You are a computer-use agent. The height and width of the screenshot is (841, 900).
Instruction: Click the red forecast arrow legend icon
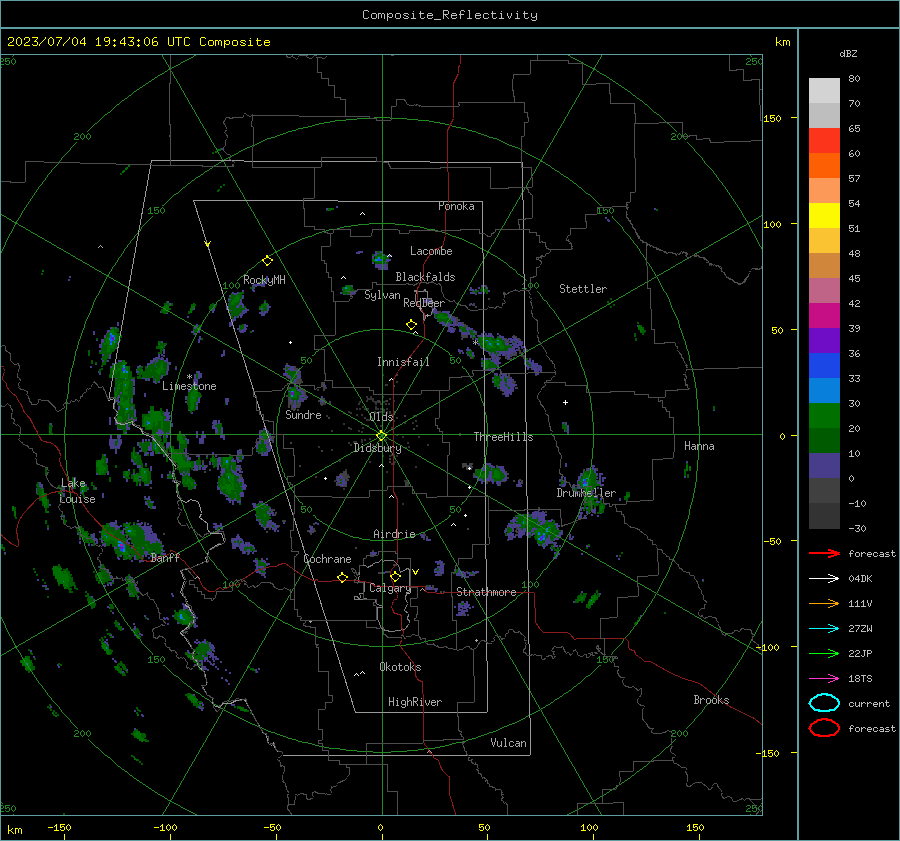(x=824, y=553)
